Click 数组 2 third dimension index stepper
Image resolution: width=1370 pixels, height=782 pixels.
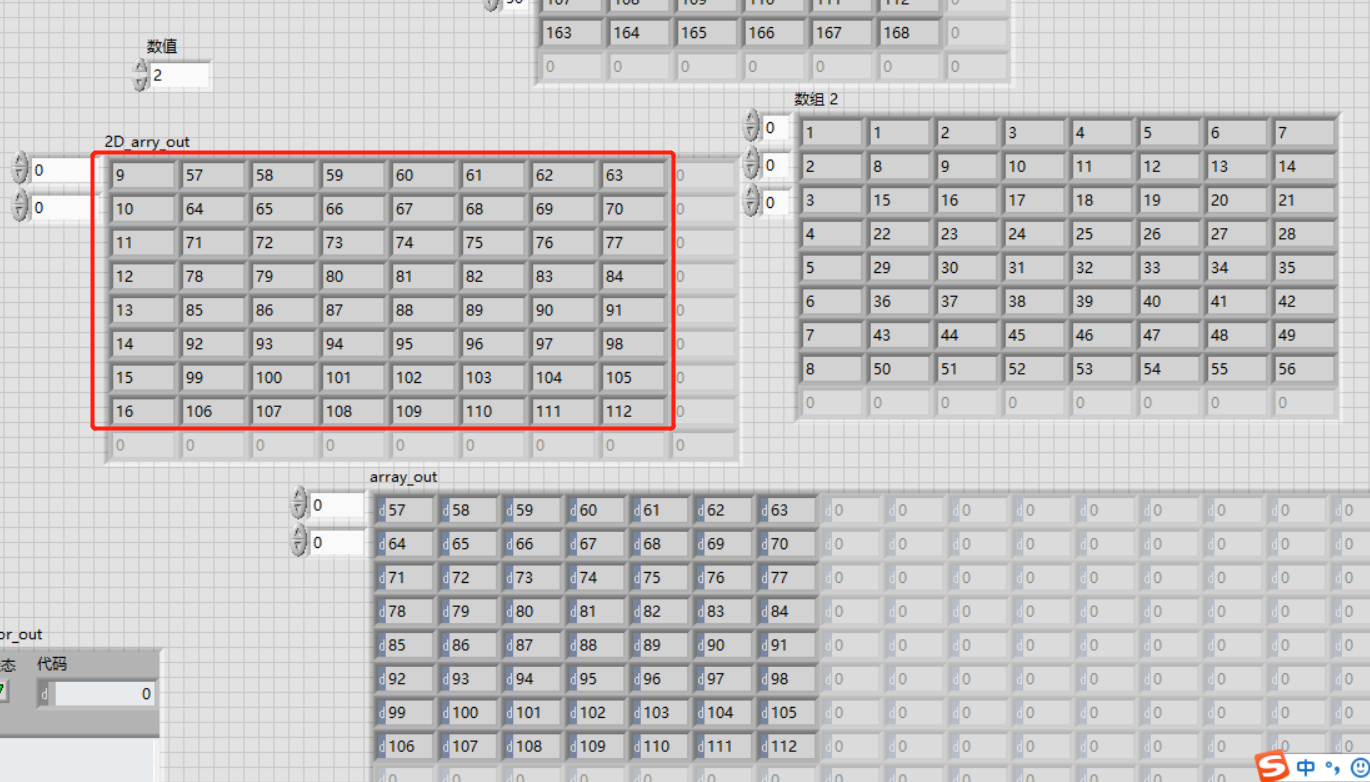coord(752,201)
